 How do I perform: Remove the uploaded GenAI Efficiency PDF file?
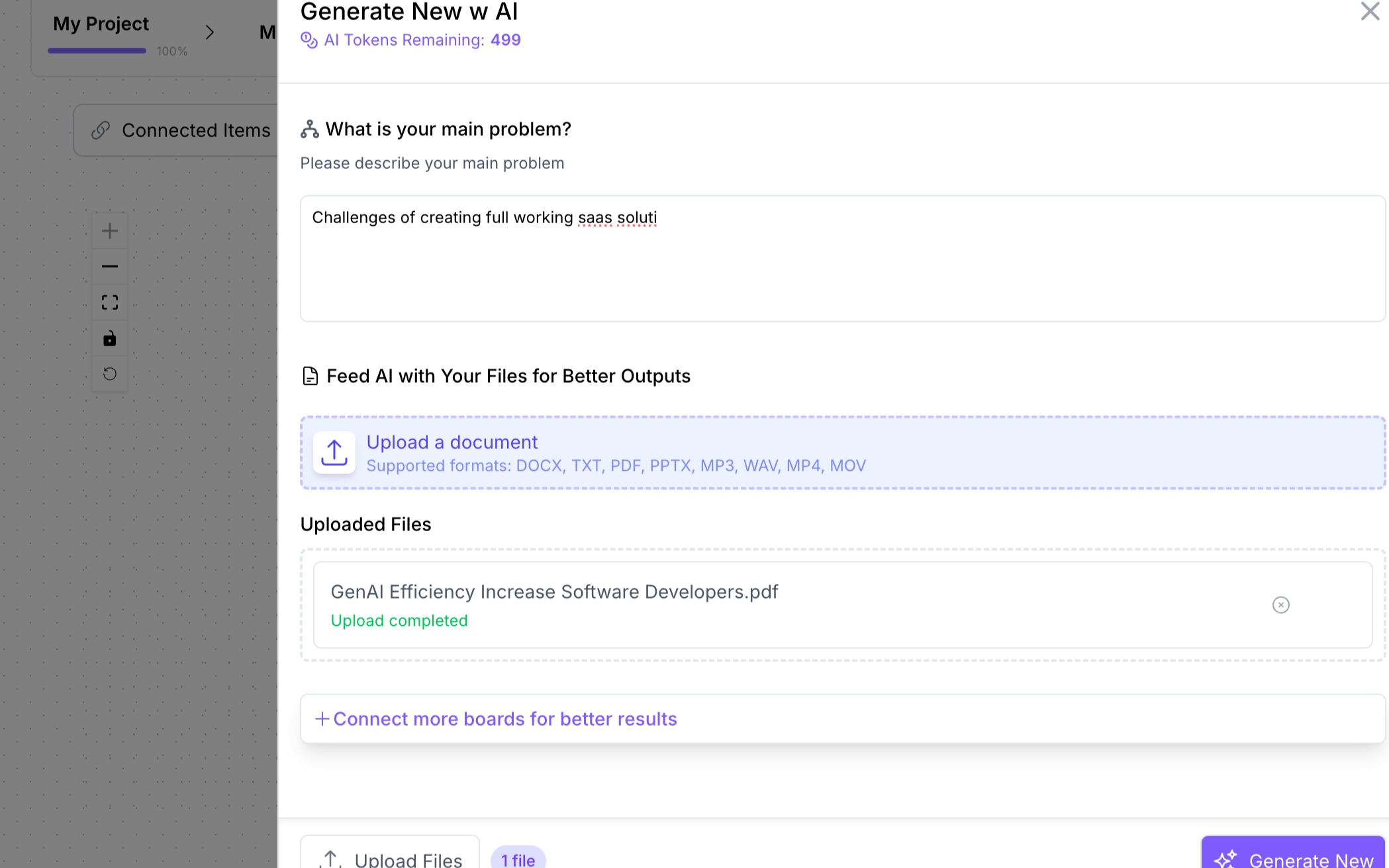[x=1280, y=604]
